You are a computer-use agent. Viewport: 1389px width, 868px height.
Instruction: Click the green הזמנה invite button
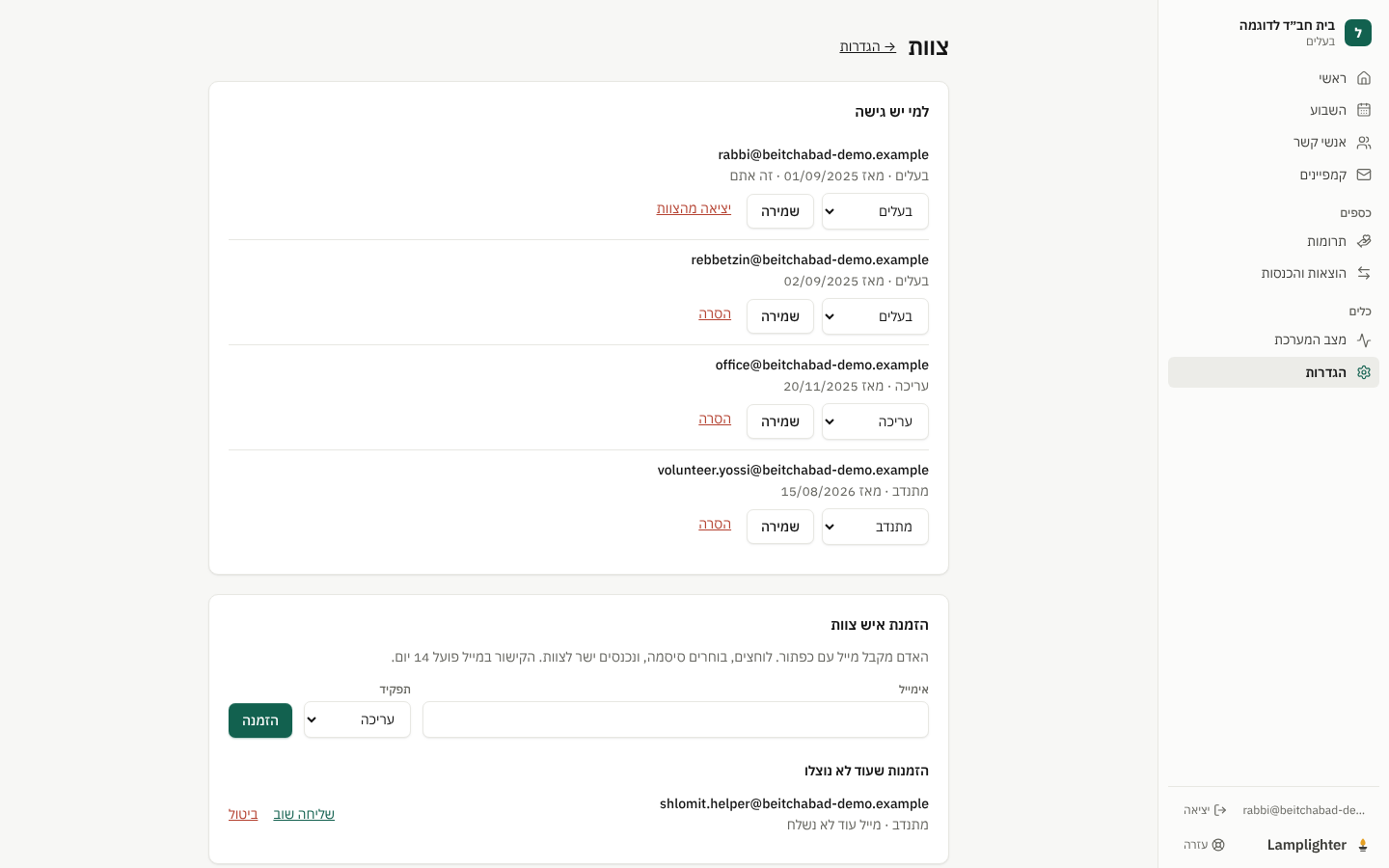pyautogui.click(x=260, y=720)
